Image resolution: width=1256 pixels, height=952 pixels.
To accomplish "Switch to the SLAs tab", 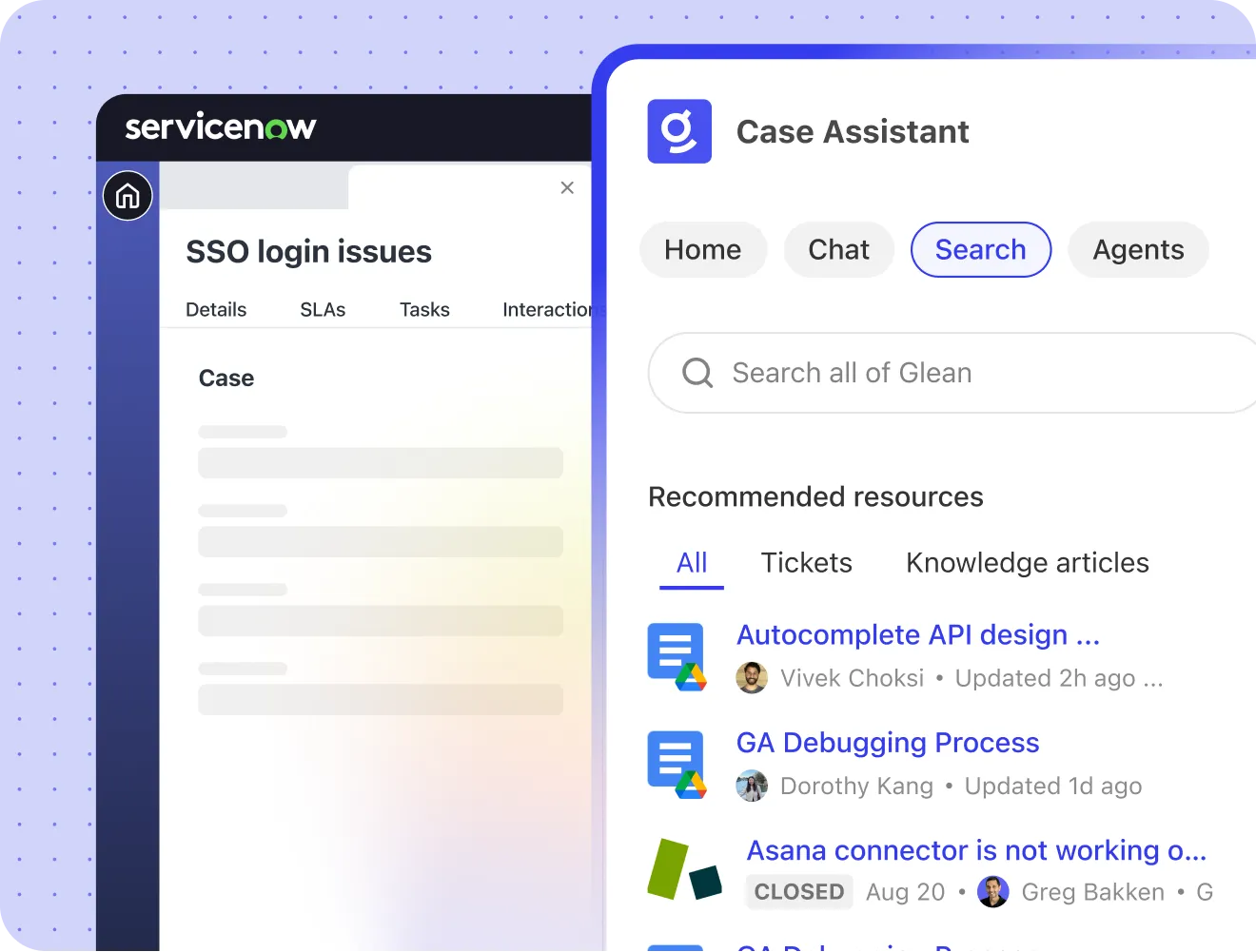I will (323, 310).
